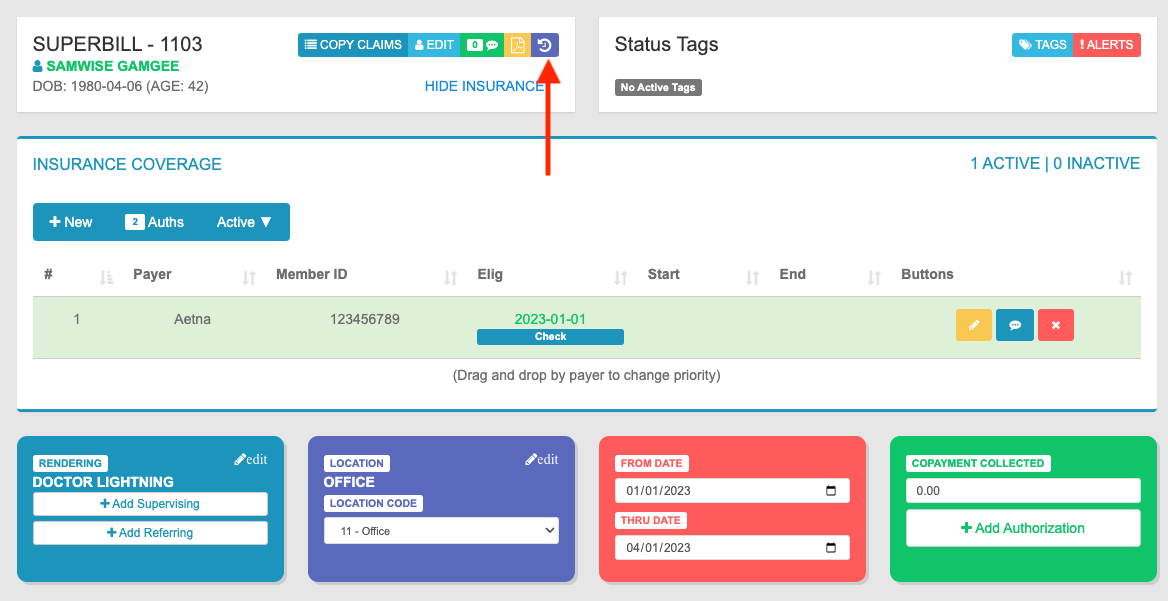Click the green speech bubble icon in toolbar
1168x601 pixels.
[x=492, y=44]
